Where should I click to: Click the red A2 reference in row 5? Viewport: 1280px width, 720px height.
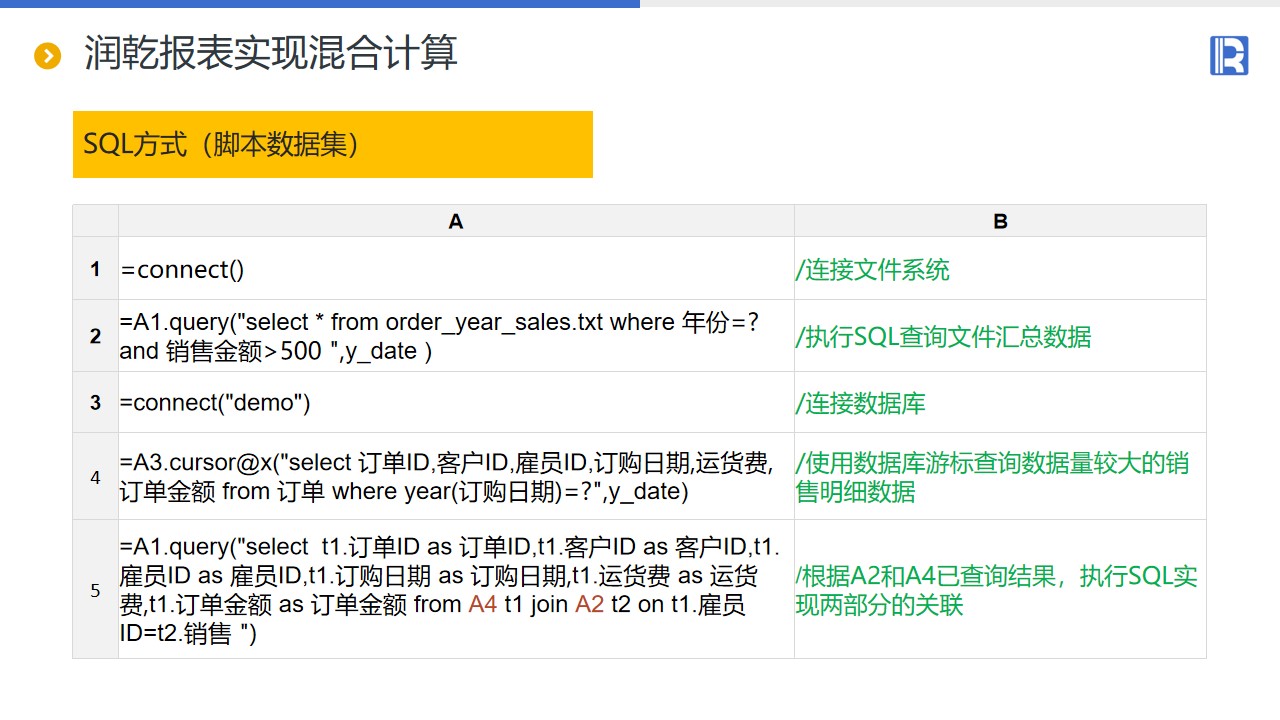coord(589,604)
